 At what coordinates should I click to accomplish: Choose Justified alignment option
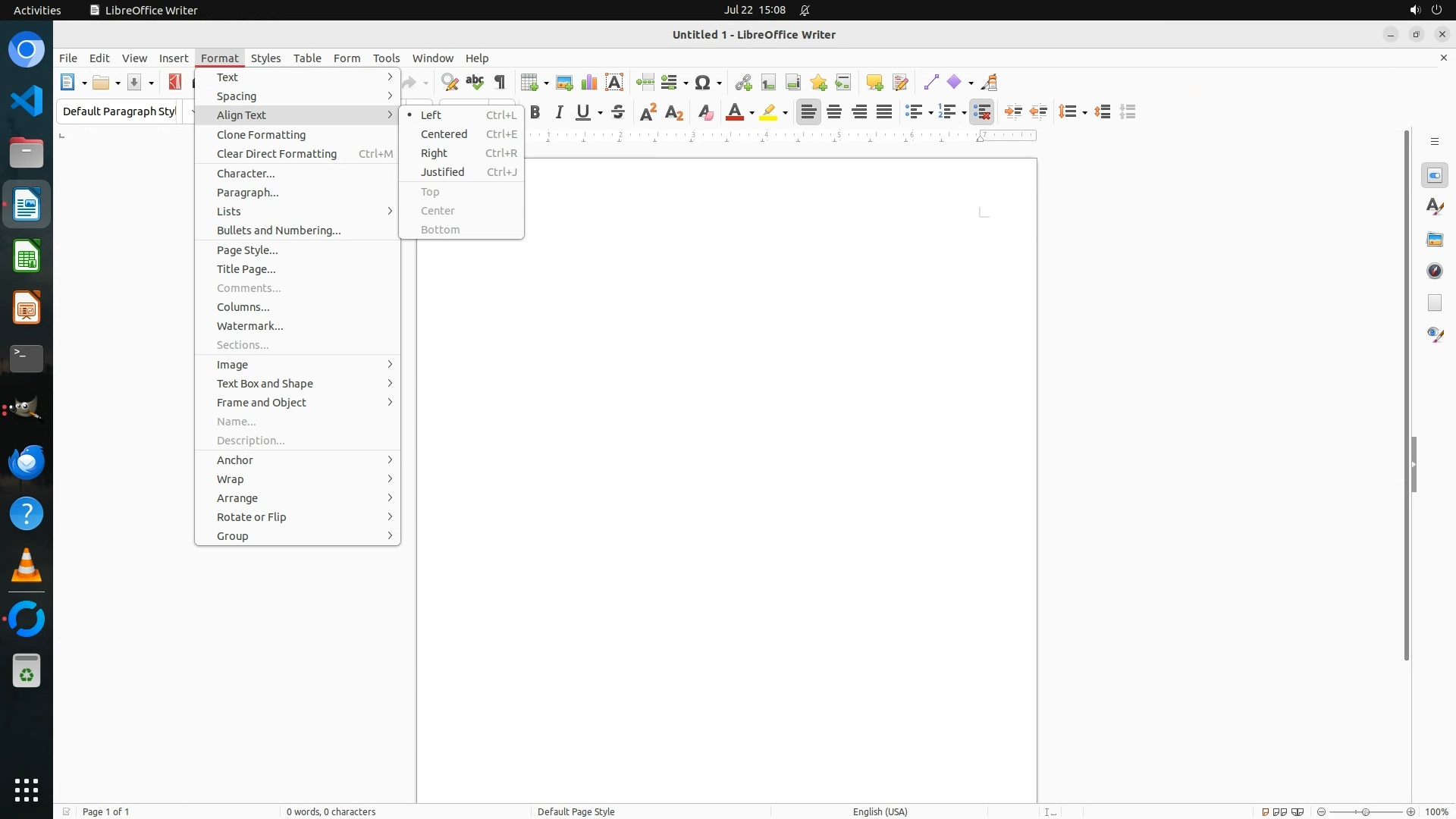pos(443,172)
